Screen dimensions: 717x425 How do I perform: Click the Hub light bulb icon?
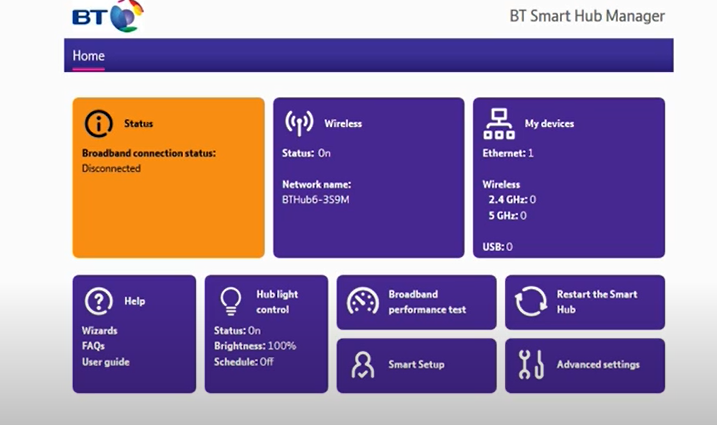[x=231, y=300]
